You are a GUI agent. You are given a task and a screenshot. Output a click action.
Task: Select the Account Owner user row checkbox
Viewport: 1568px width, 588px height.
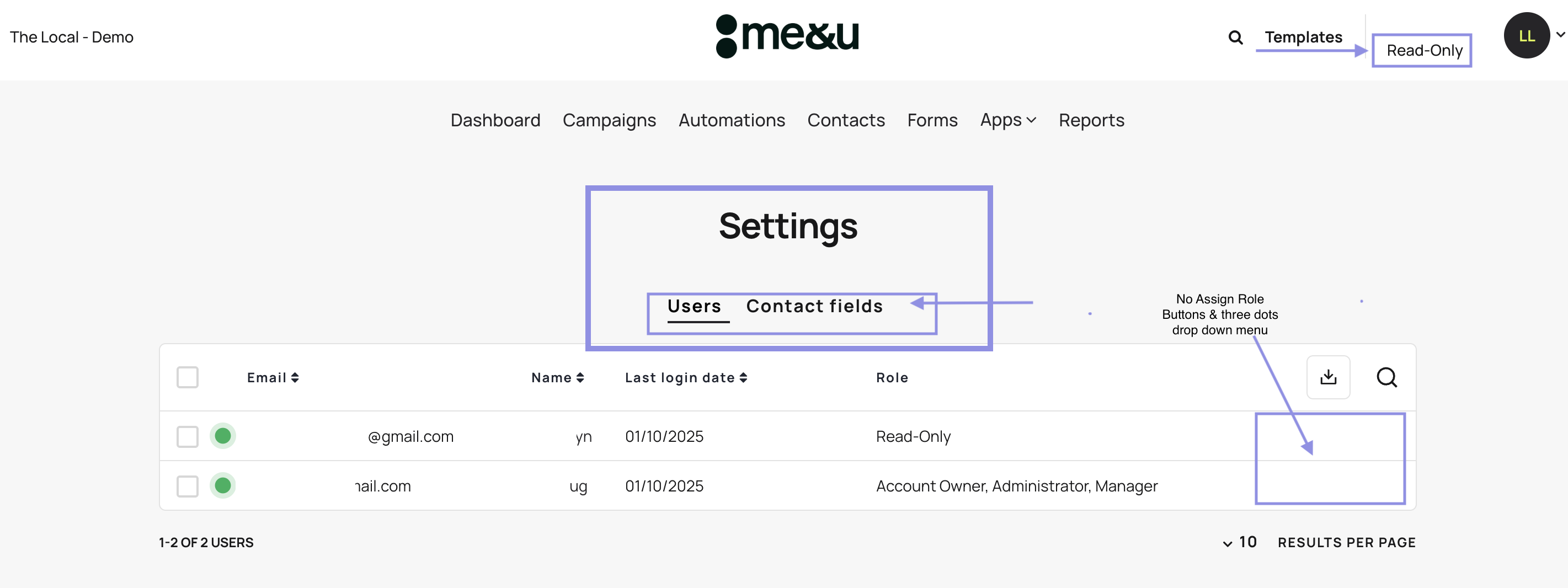[188, 487]
